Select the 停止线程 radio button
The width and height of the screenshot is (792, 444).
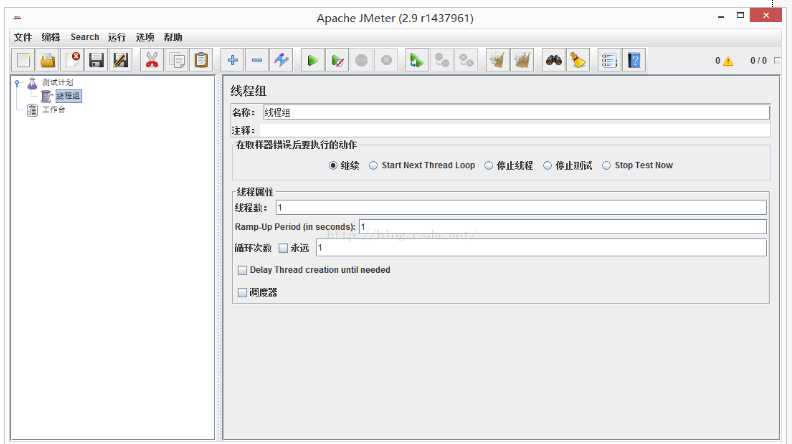tap(488, 165)
